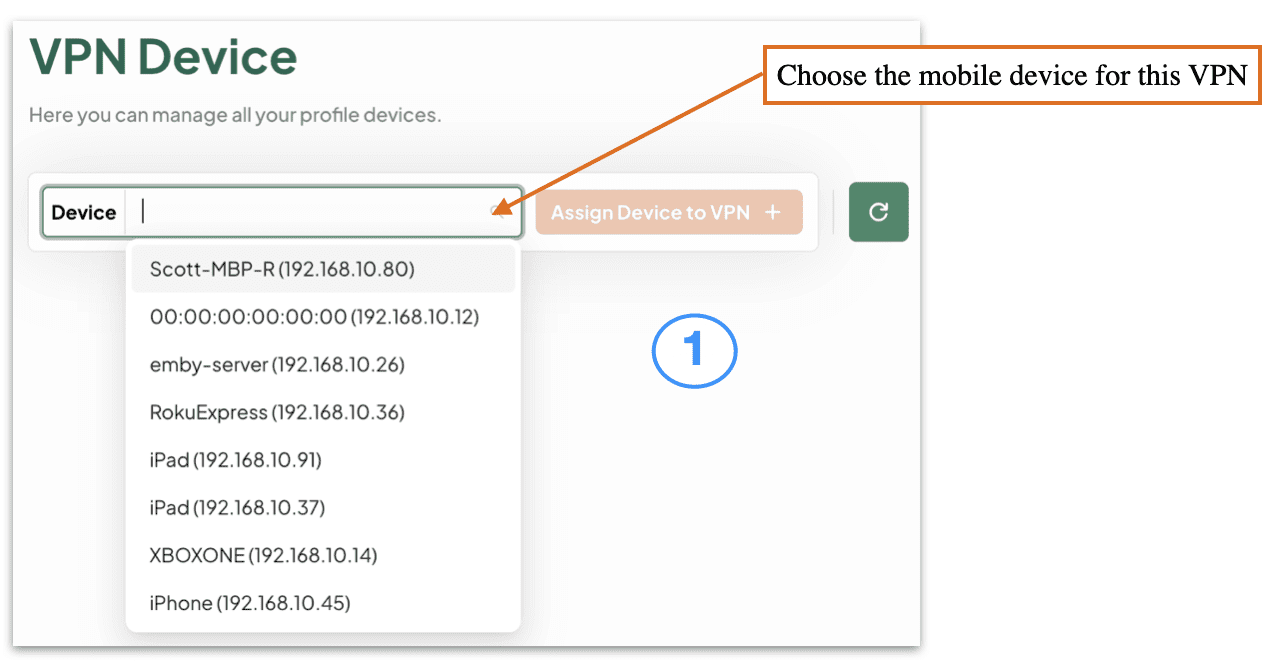This screenshot has height=666, width=1278.
Task: Click the divider beside the refresh button
Action: tap(833, 212)
